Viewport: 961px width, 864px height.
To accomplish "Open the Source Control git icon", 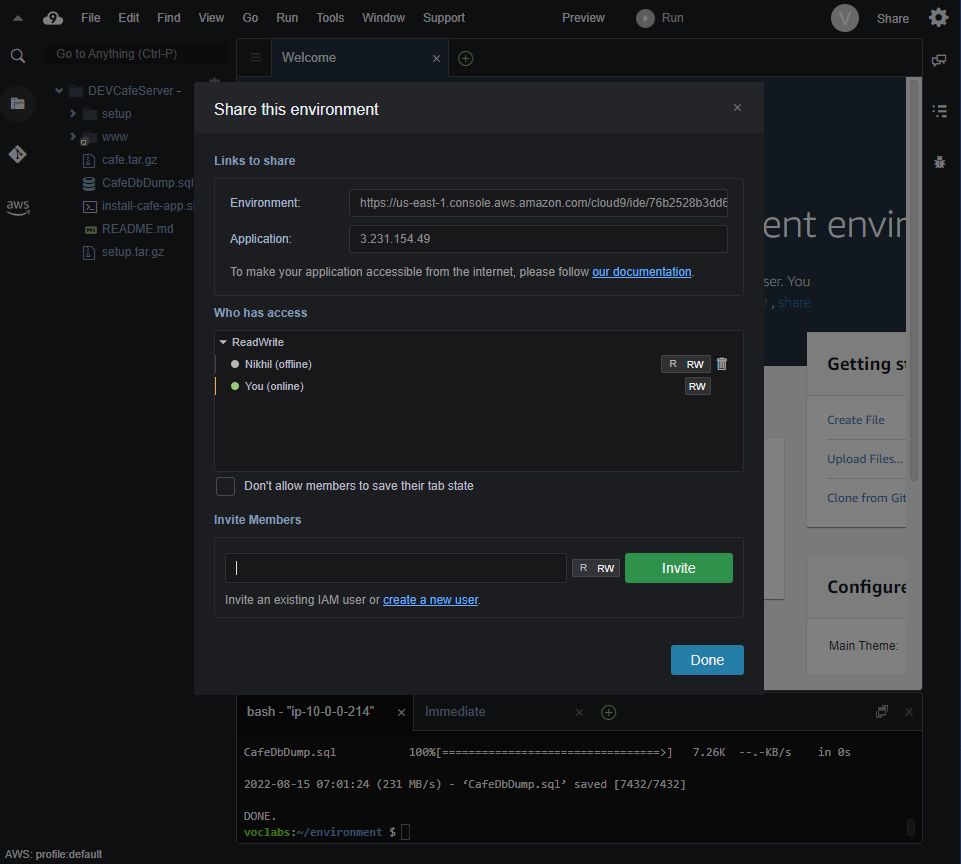I will point(17,154).
